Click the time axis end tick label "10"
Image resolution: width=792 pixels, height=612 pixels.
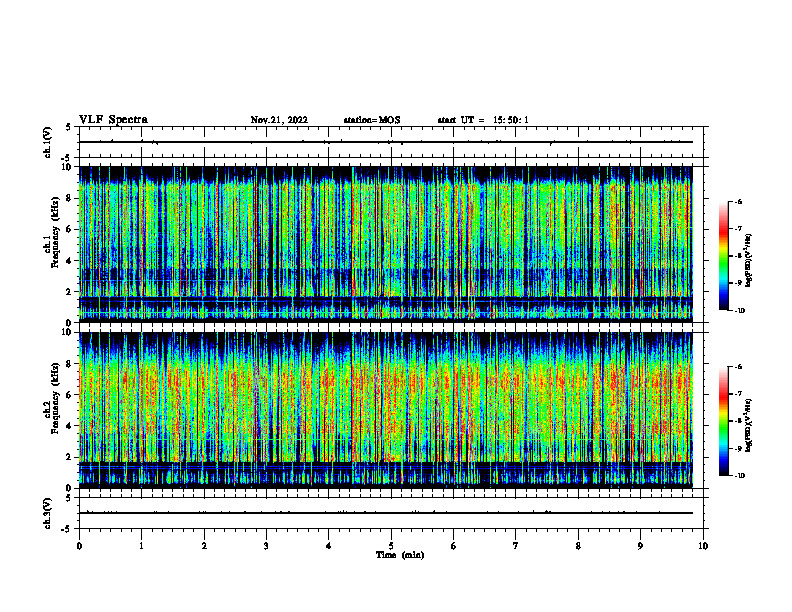pyautogui.click(x=703, y=546)
